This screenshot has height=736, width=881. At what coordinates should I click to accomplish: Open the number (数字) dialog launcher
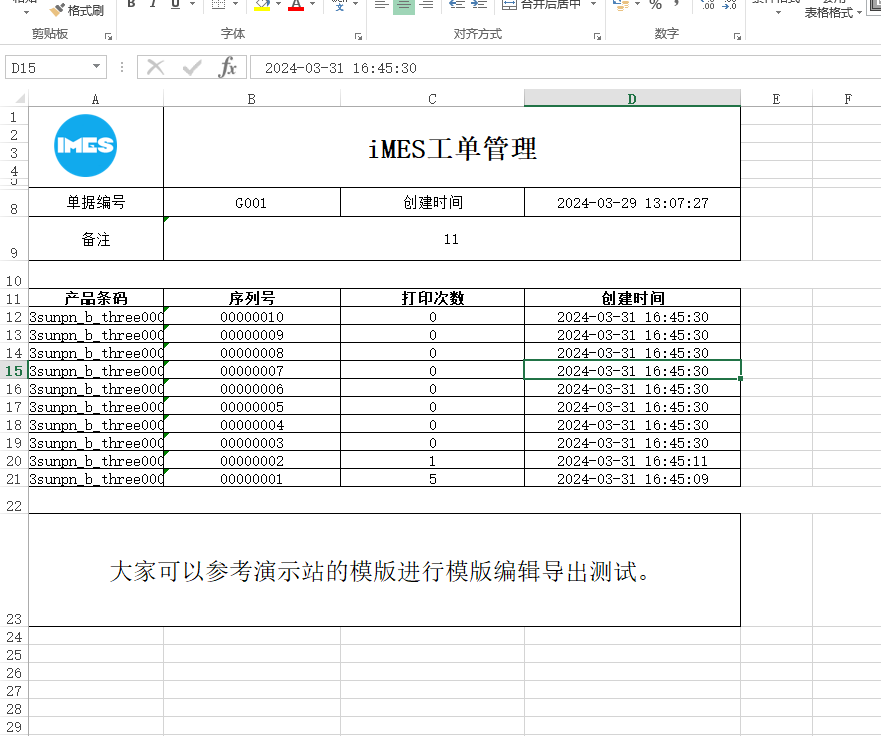[737, 37]
